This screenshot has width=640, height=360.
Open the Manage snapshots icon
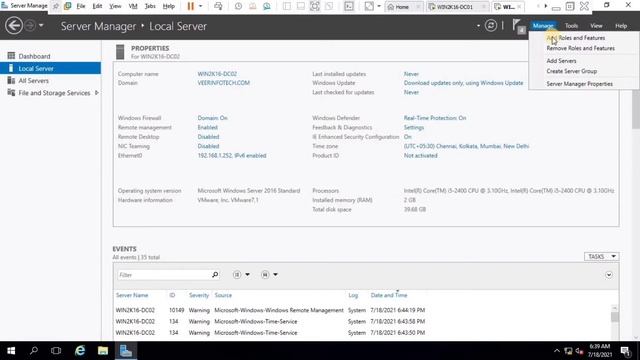click(x=267, y=6)
